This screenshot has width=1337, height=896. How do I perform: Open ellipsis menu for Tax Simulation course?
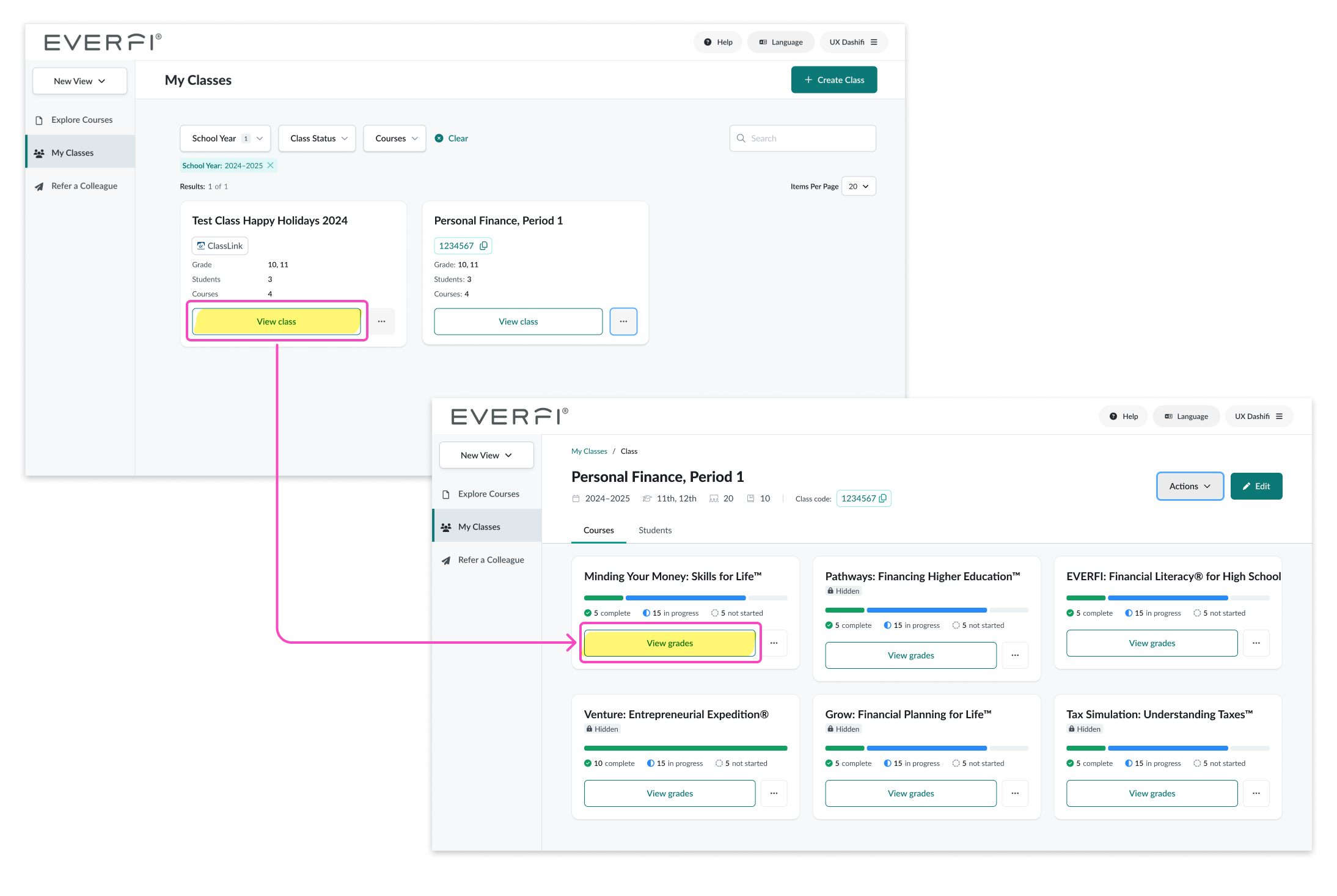pos(1256,793)
